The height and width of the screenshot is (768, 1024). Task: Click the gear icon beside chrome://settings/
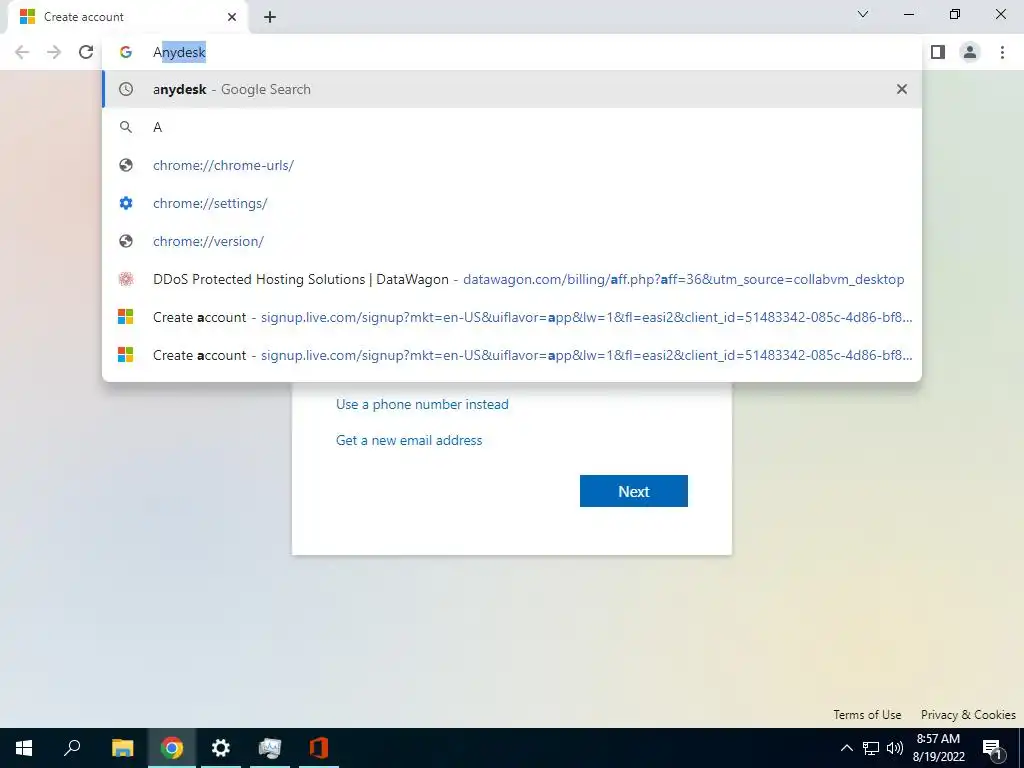(x=126, y=203)
